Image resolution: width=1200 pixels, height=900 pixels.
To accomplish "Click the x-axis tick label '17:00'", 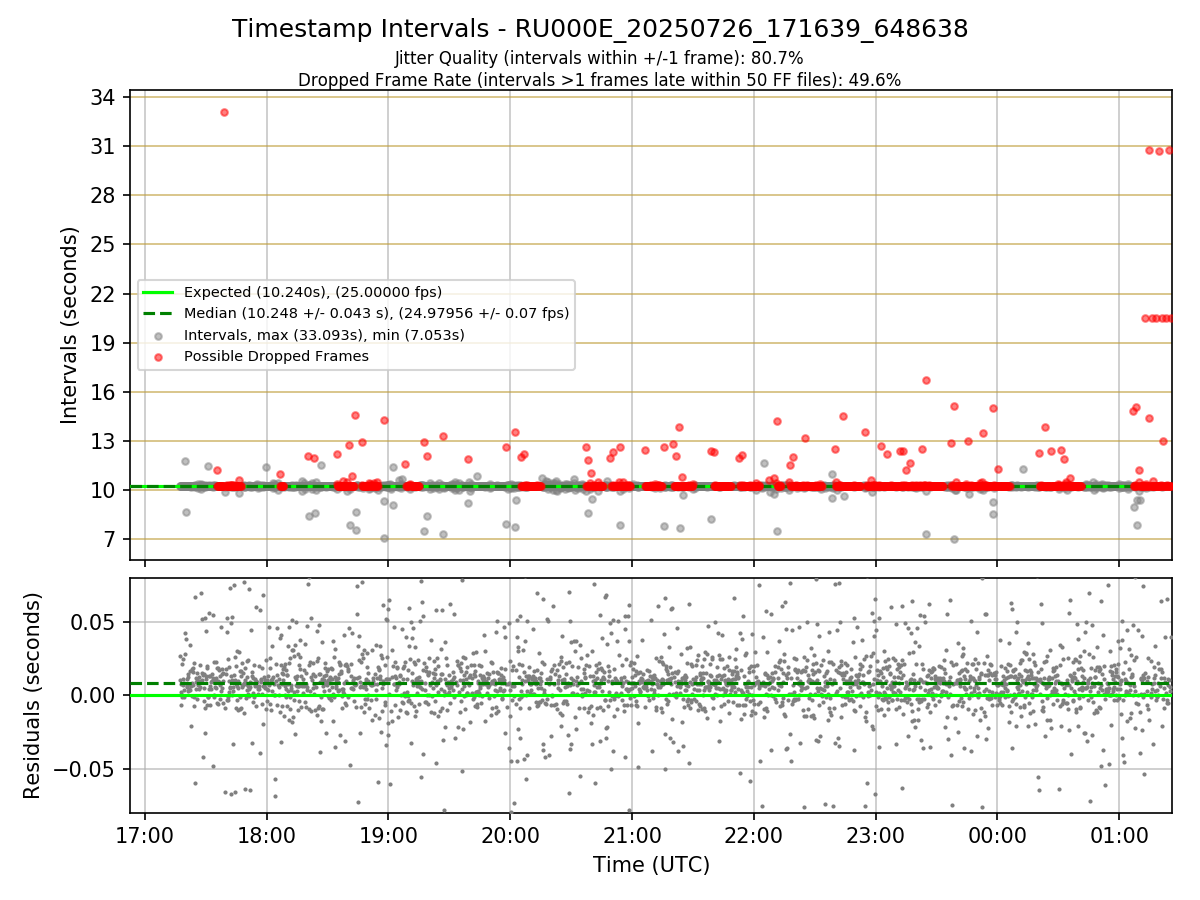I will pos(145,834).
